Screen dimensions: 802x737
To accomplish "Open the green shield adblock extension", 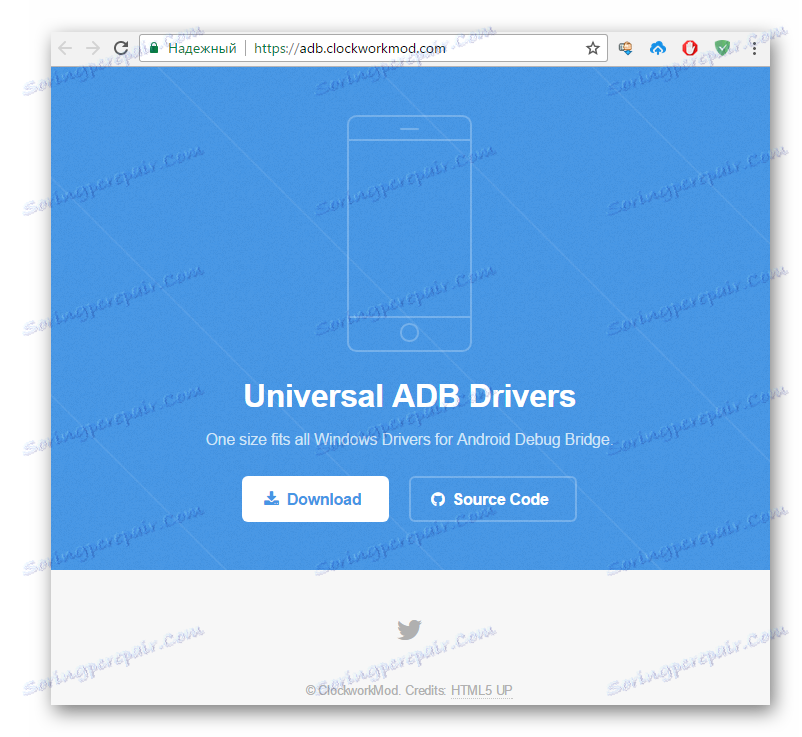I will coord(722,48).
